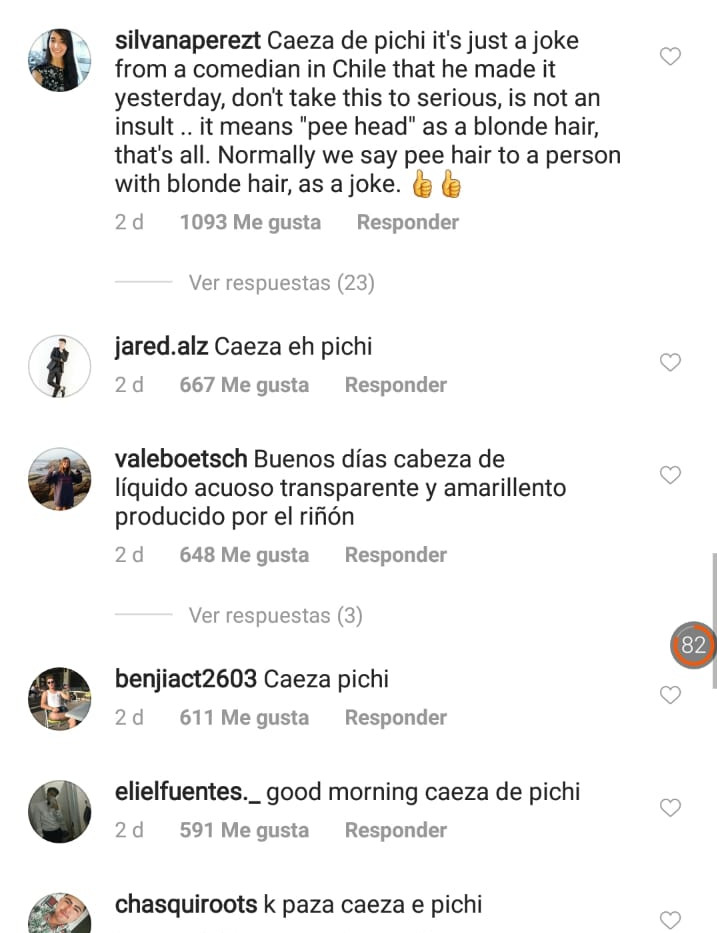Open jared.alz avatar thumbnail

pyautogui.click(x=60, y=366)
